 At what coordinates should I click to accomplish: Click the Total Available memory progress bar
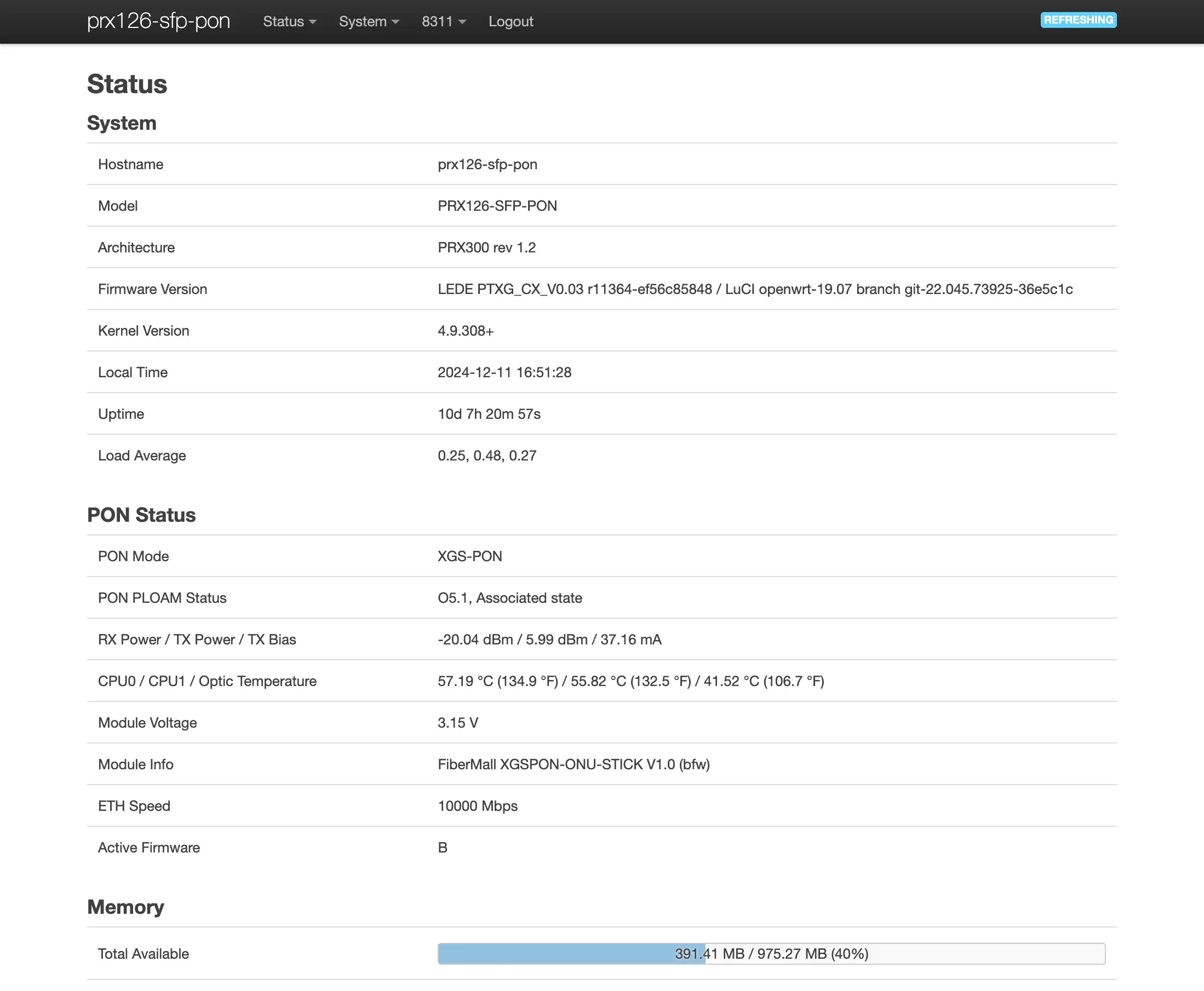coord(771,953)
